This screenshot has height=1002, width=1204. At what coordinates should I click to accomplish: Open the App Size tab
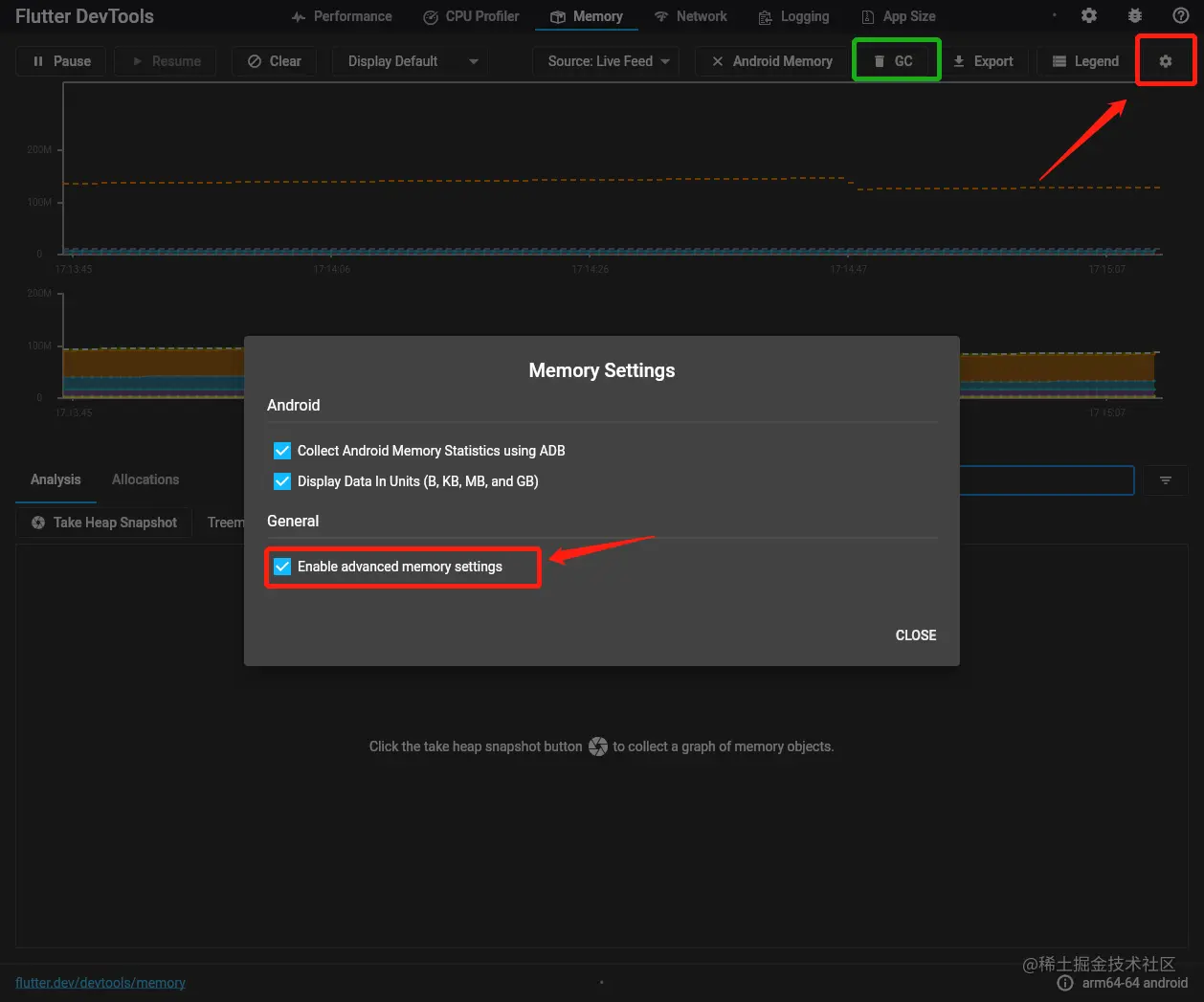(898, 16)
